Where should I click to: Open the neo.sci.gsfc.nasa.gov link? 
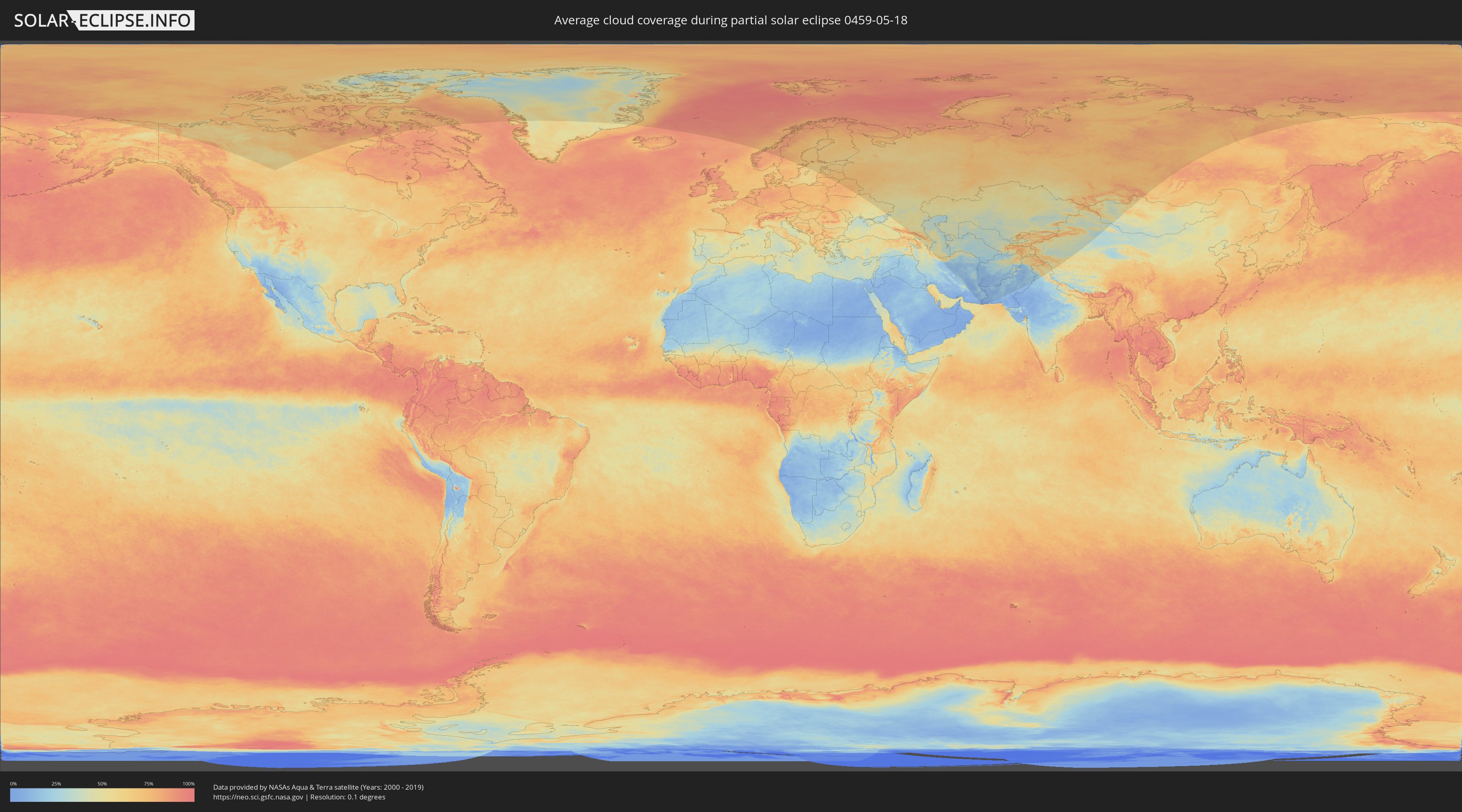pyautogui.click(x=258, y=797)
